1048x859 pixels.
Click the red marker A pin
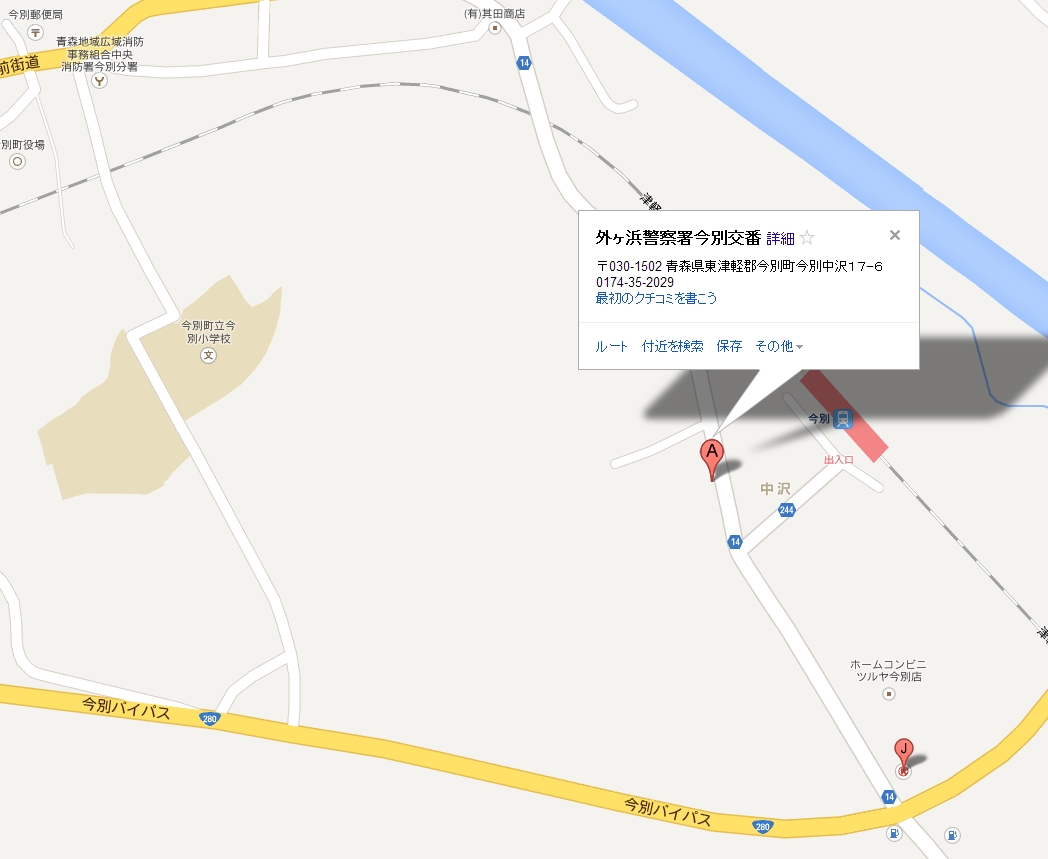(712, 460)
